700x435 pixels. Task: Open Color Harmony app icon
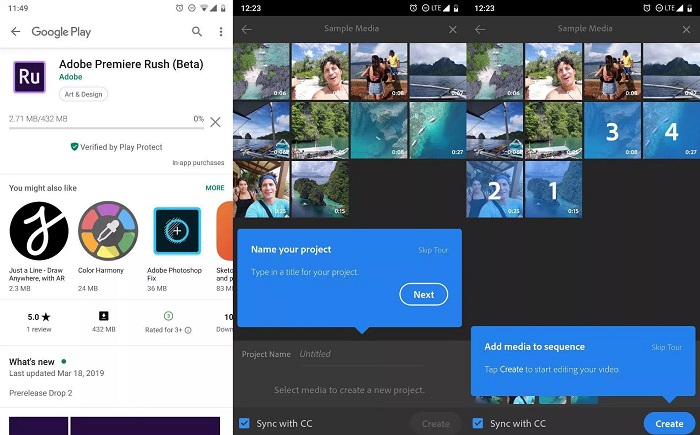[108, 231]
